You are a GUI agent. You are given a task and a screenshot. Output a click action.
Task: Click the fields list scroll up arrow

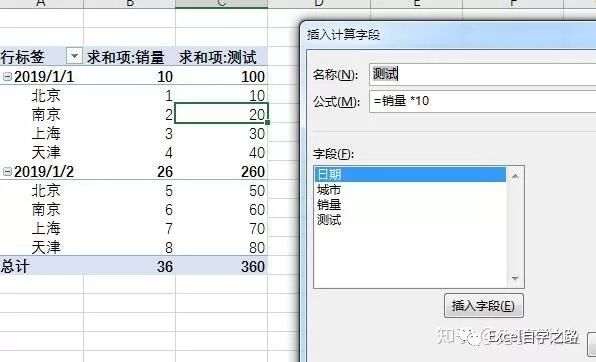point(515,176)
